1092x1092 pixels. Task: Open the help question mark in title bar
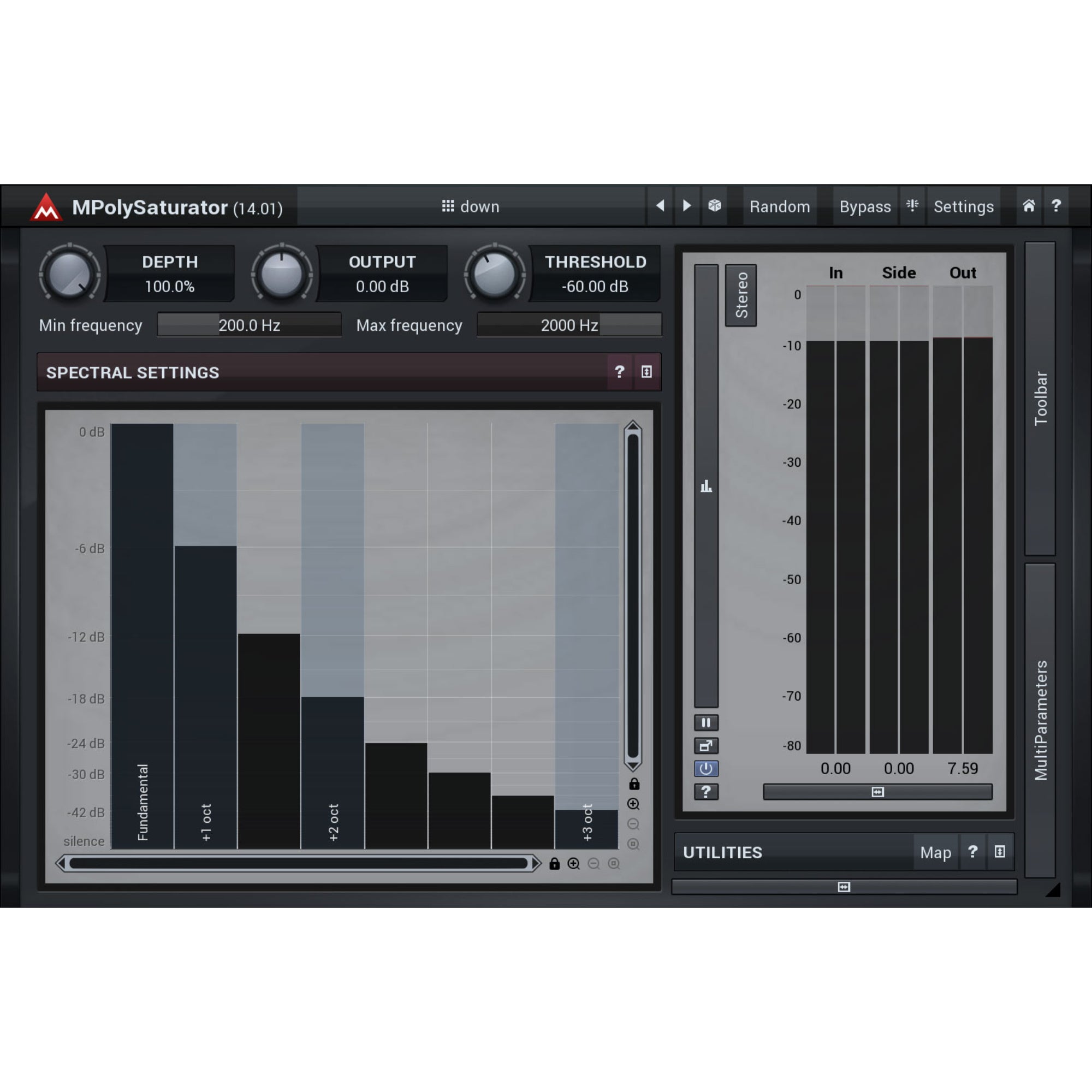point(1056,206)
